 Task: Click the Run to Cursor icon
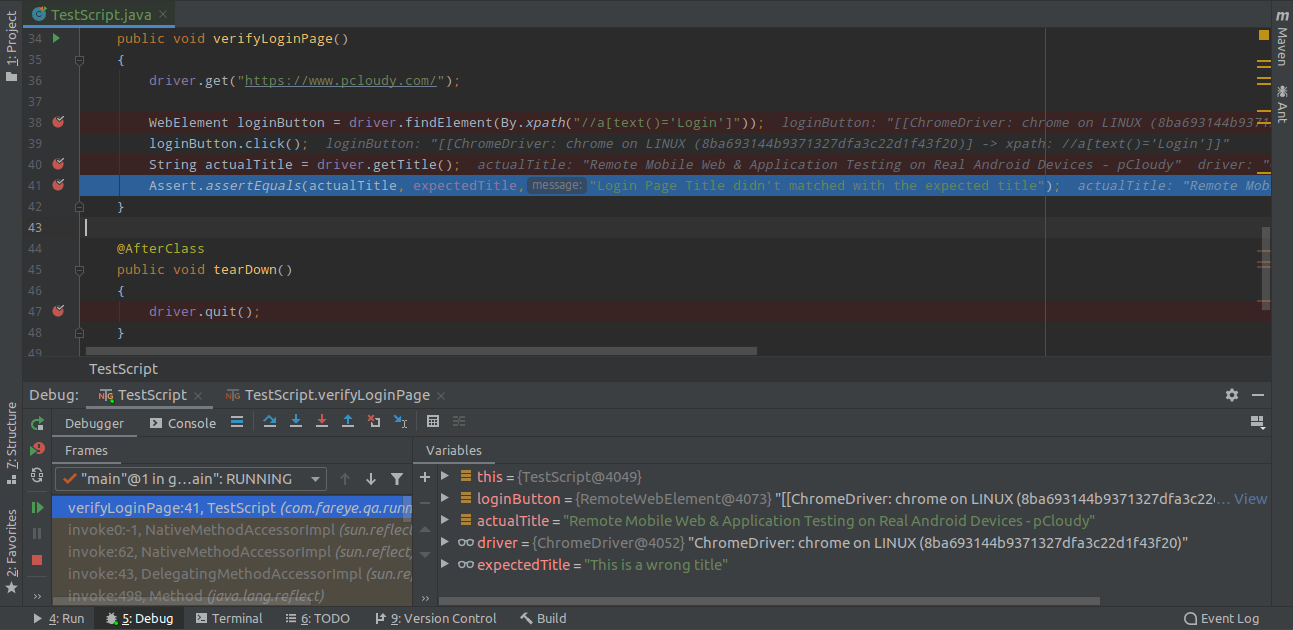tap(400, 422)
